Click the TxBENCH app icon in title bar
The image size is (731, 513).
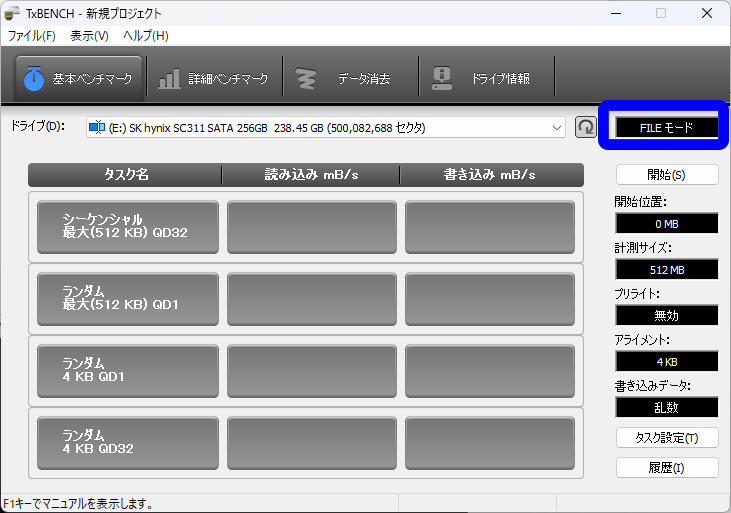[x=12, y=13]
